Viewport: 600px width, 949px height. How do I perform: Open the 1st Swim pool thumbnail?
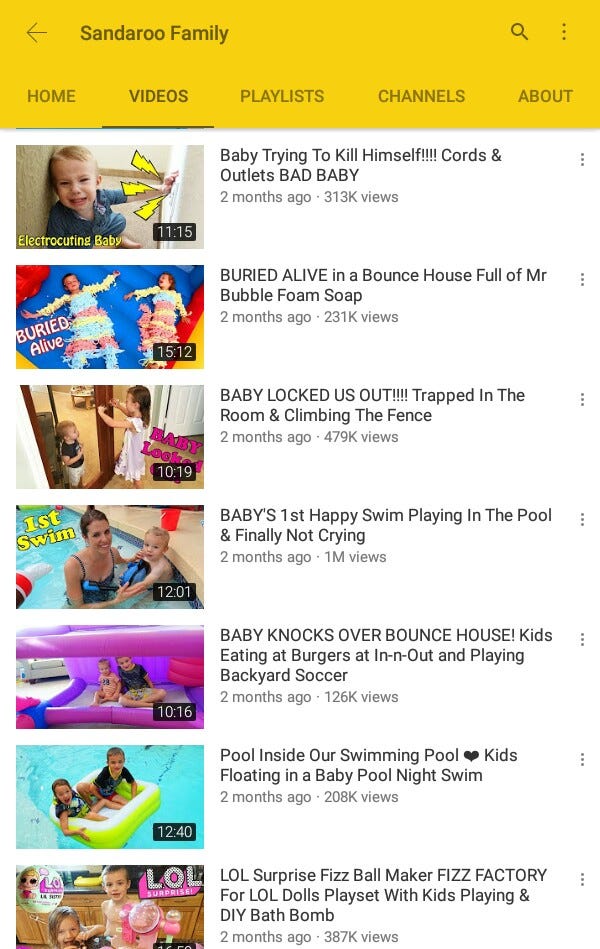coord(110,557)
